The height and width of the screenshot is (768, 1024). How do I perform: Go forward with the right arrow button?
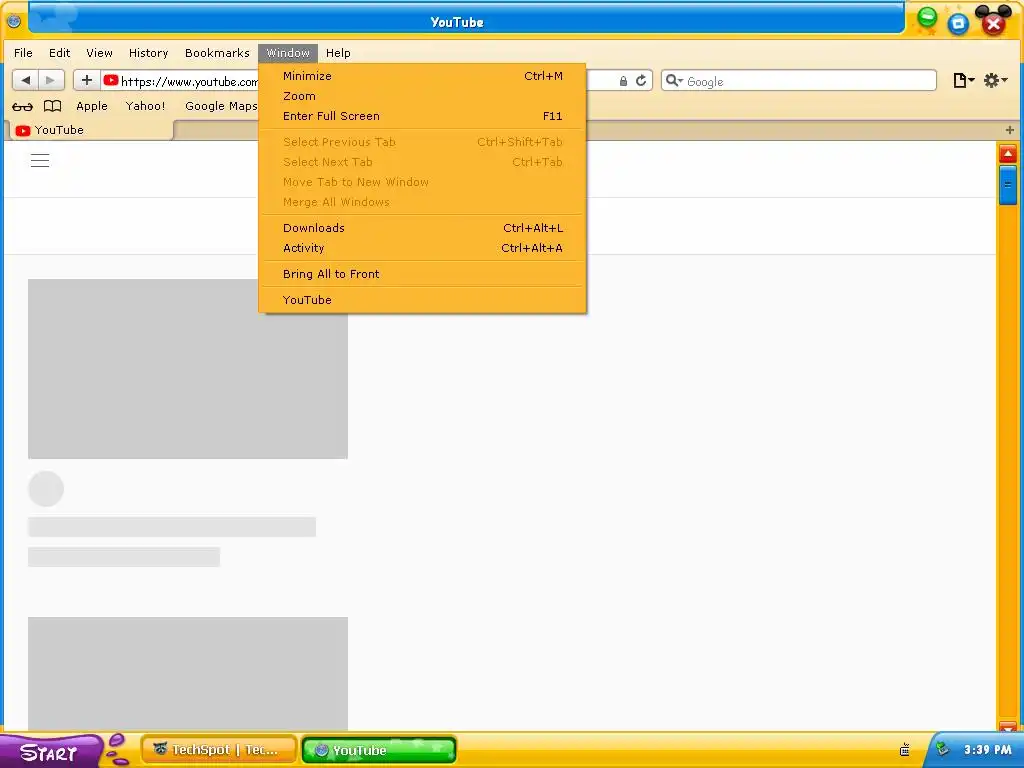pyautogui.click(x=51, y=80)
